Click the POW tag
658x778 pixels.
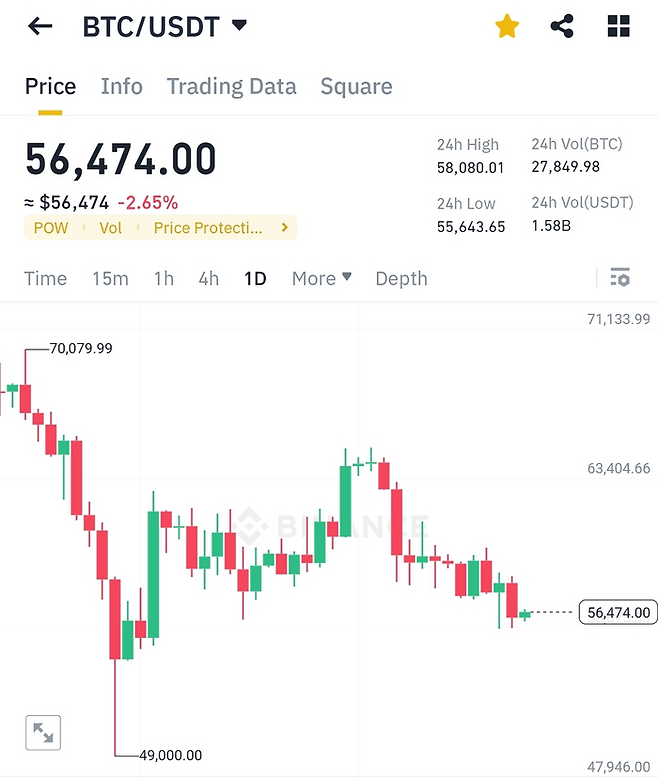pos(51,228)
